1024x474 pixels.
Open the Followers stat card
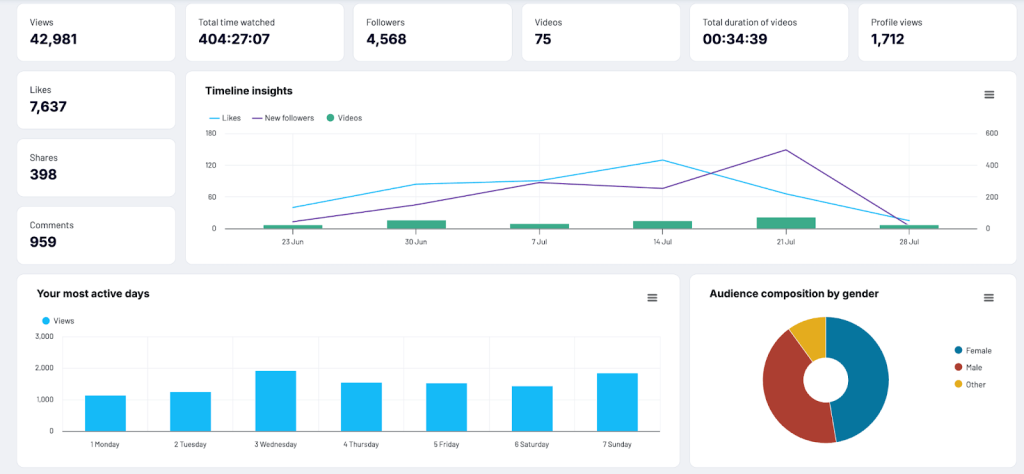[x=432, y=32]
